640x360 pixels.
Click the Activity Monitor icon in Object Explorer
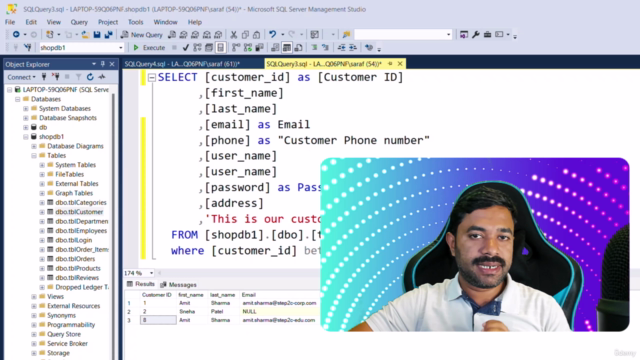tap(102, 77)
